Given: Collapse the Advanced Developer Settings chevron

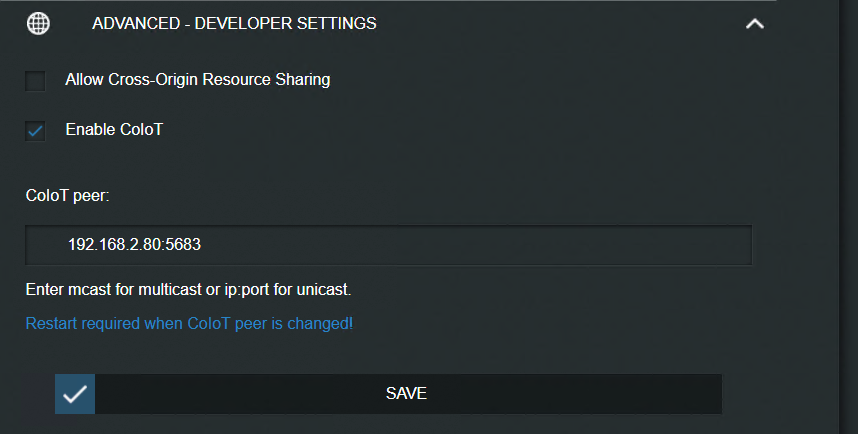Looking at the screenshot, I should coord(755,23).
